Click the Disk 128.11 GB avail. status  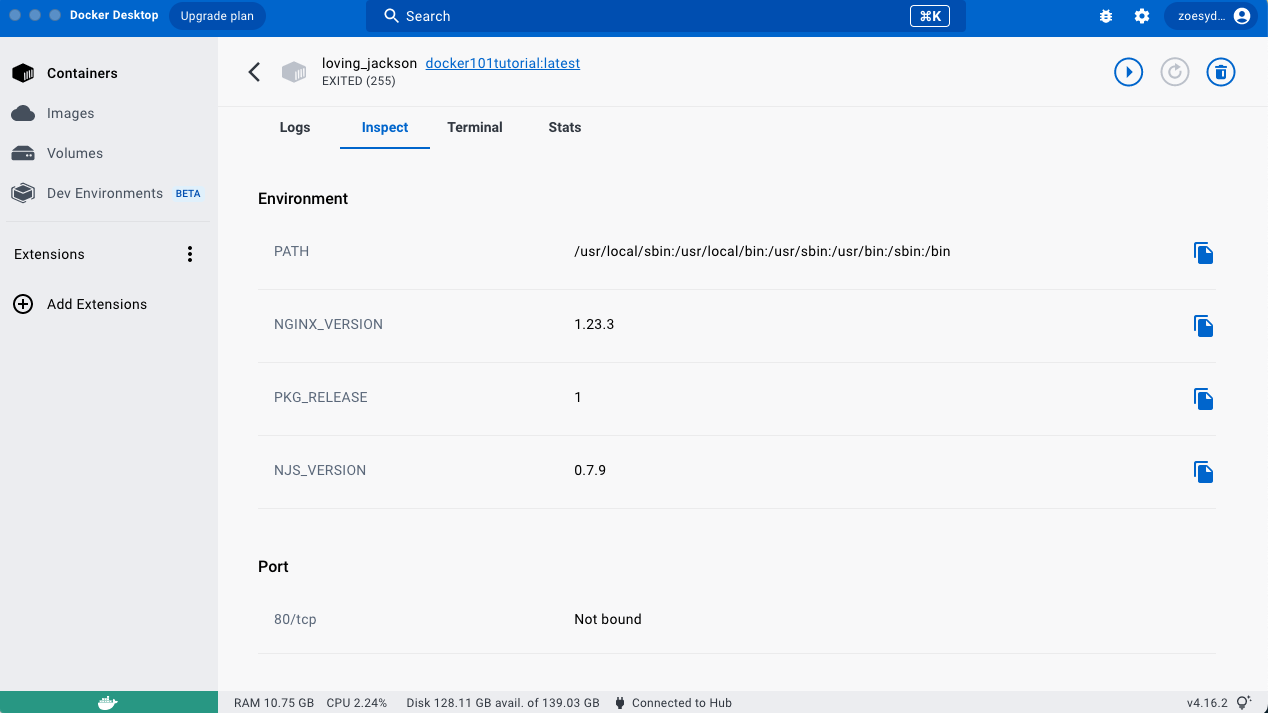(x=503, y=703)
